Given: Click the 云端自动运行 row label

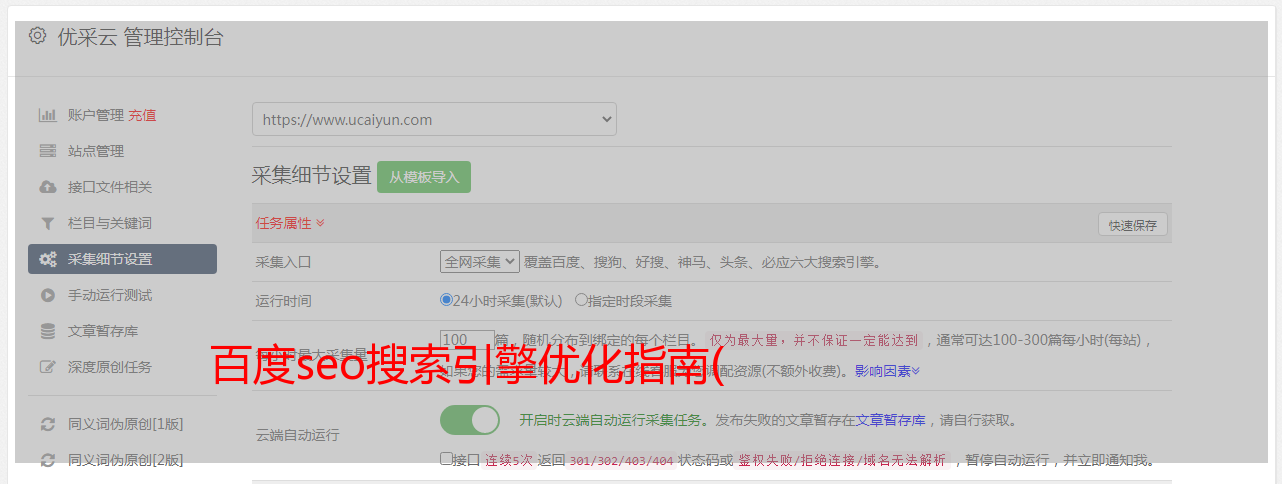Looking at the screenshot, I should (298, 435).
